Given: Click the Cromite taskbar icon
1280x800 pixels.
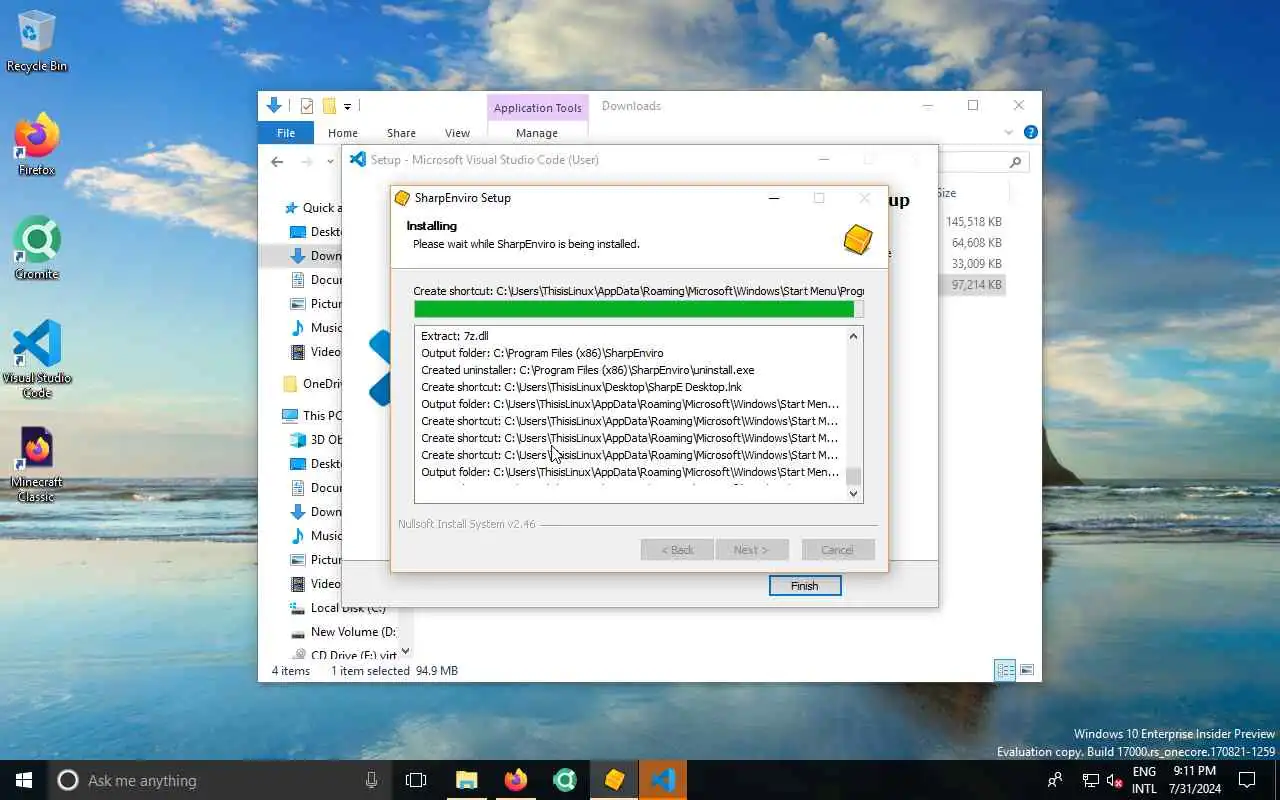Looking at the screenshot, I should click(x=565, y=780).
